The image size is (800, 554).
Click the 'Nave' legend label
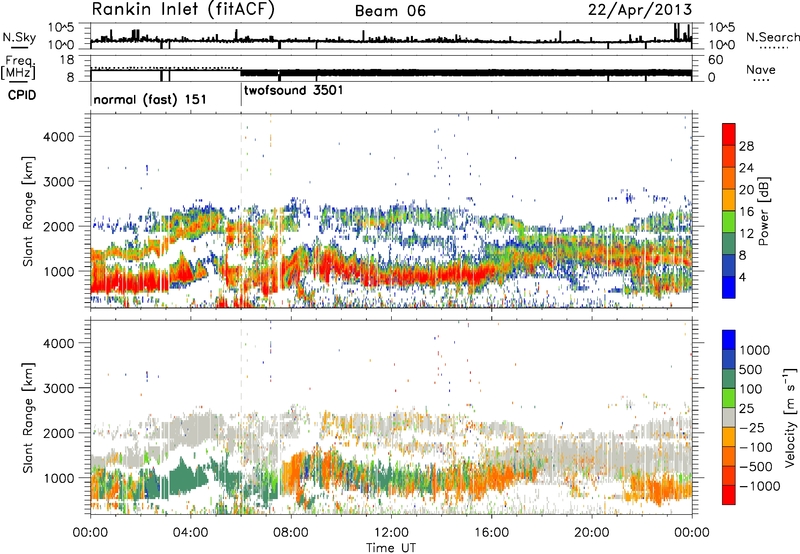coord(760,70)
